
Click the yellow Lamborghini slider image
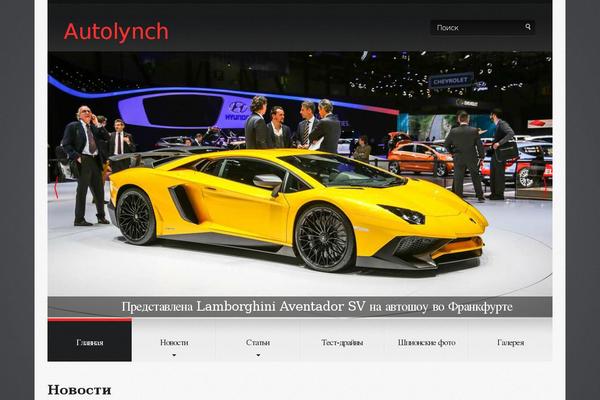pyautogui.click(x=300, y=174)
